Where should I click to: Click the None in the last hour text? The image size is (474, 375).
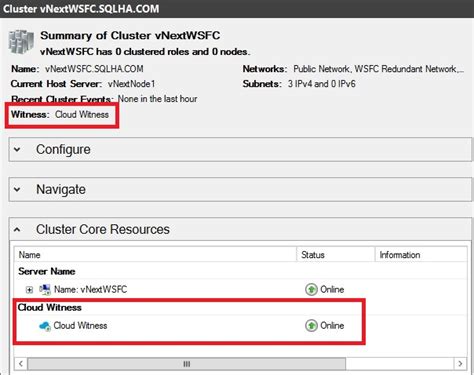coord(157,99)
